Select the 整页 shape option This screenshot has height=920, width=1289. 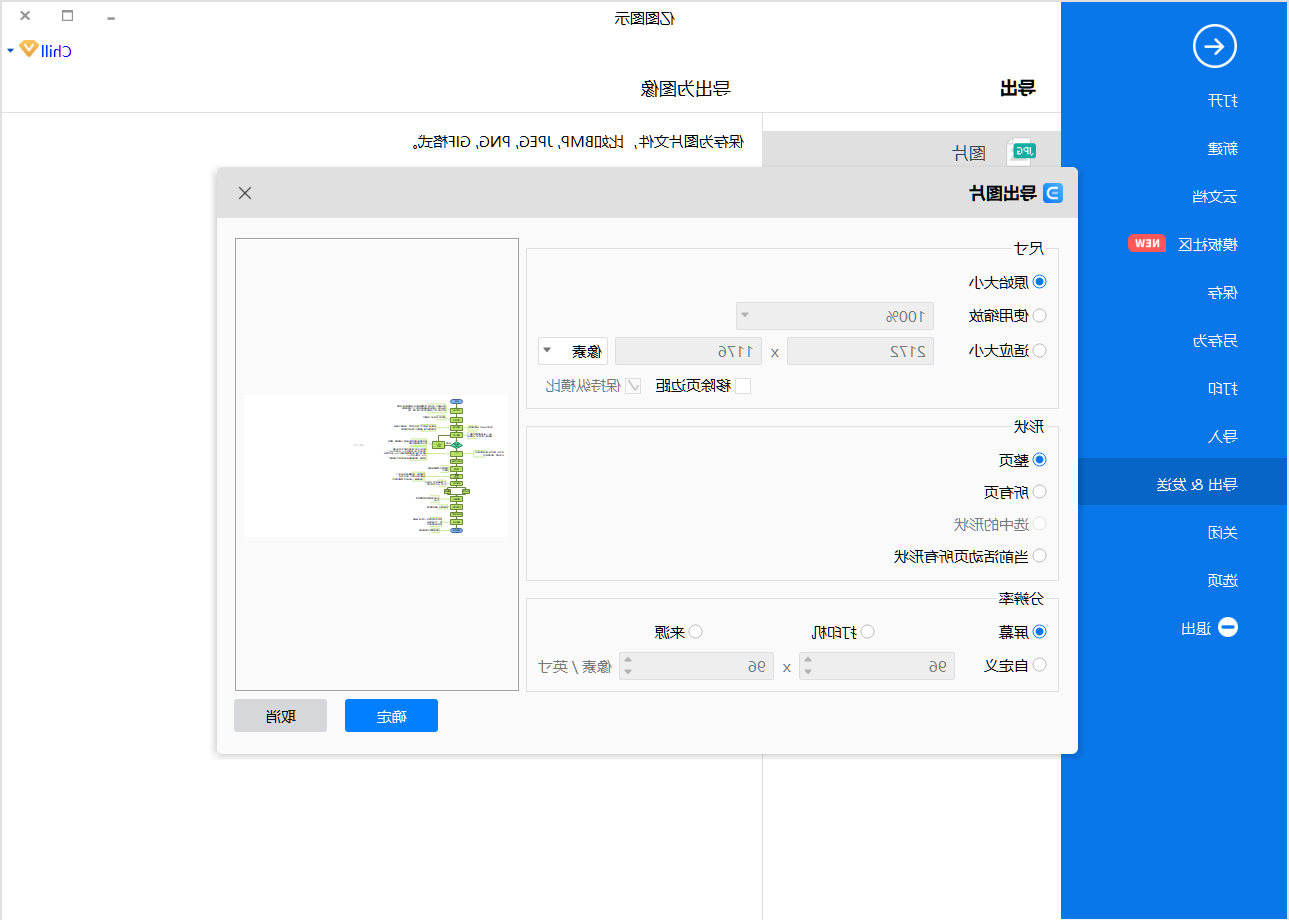[x=1040, y=460]
